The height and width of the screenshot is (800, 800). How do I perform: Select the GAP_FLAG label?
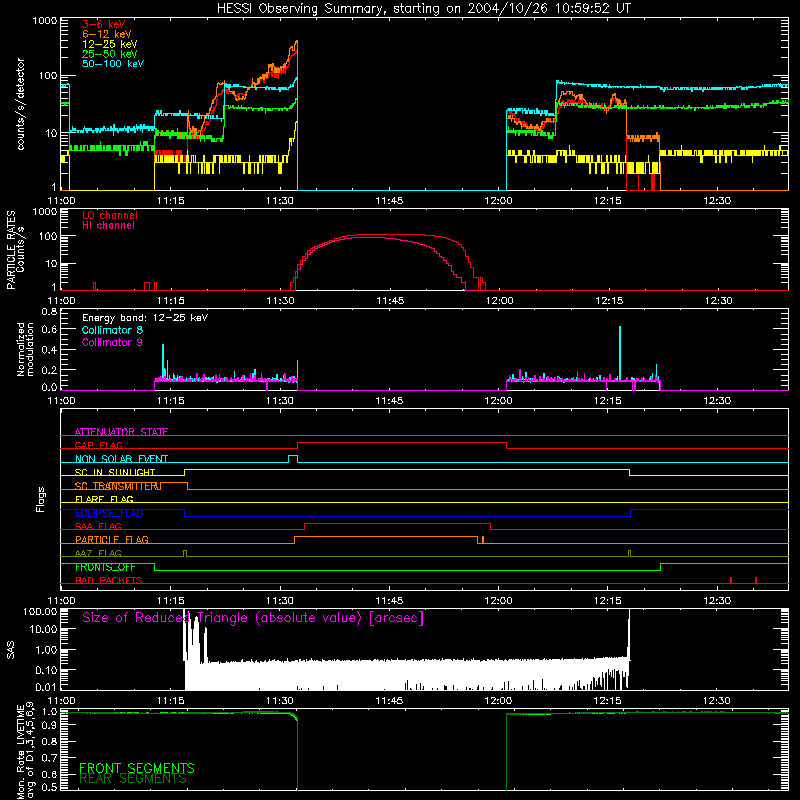click(x=98, y=445)
